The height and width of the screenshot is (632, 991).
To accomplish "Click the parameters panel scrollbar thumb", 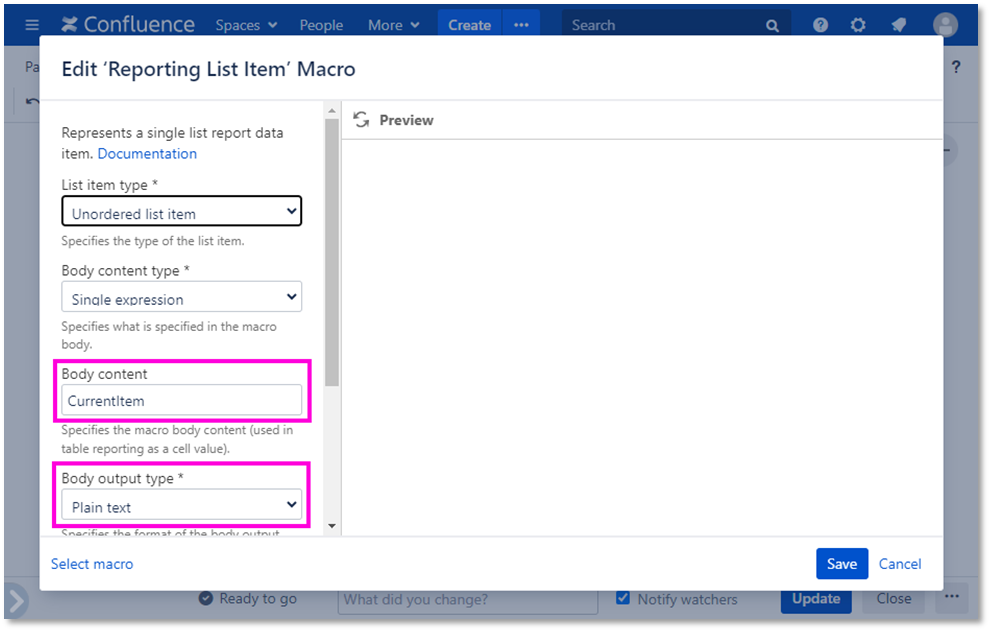I will click(x=332, y=252).
